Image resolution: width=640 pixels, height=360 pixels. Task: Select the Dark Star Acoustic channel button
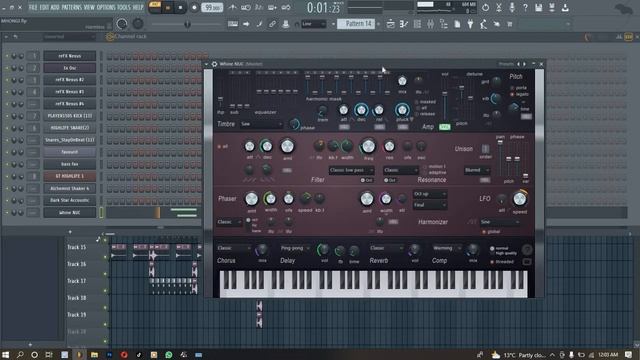[69, 200]
